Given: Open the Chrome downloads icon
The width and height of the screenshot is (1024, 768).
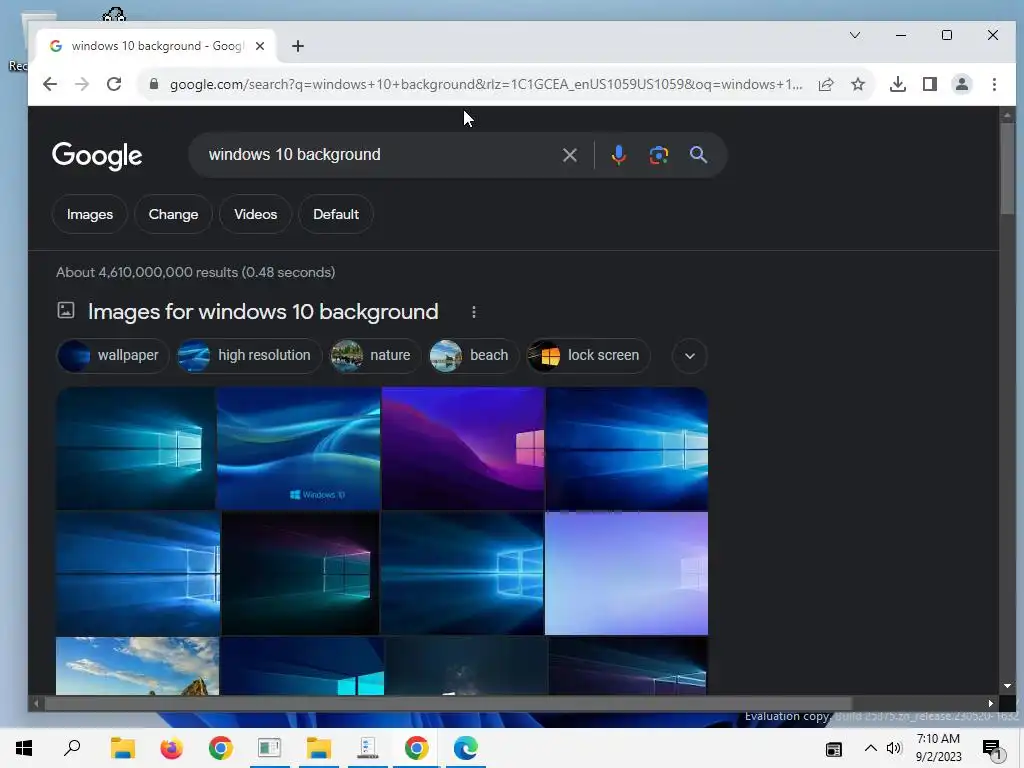Looking at the screenshot, I should pos(898,84).
